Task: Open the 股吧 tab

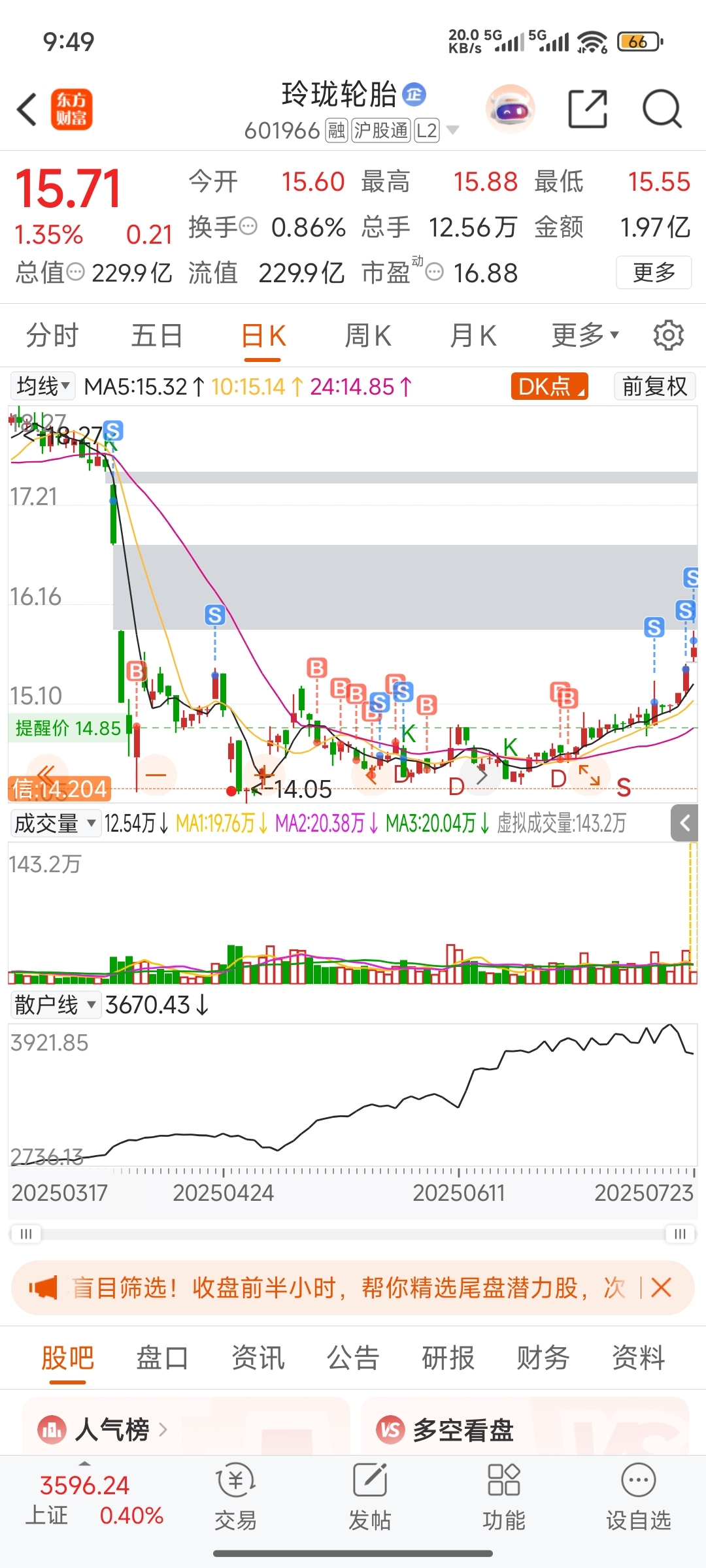Action: pos(67,1358)
